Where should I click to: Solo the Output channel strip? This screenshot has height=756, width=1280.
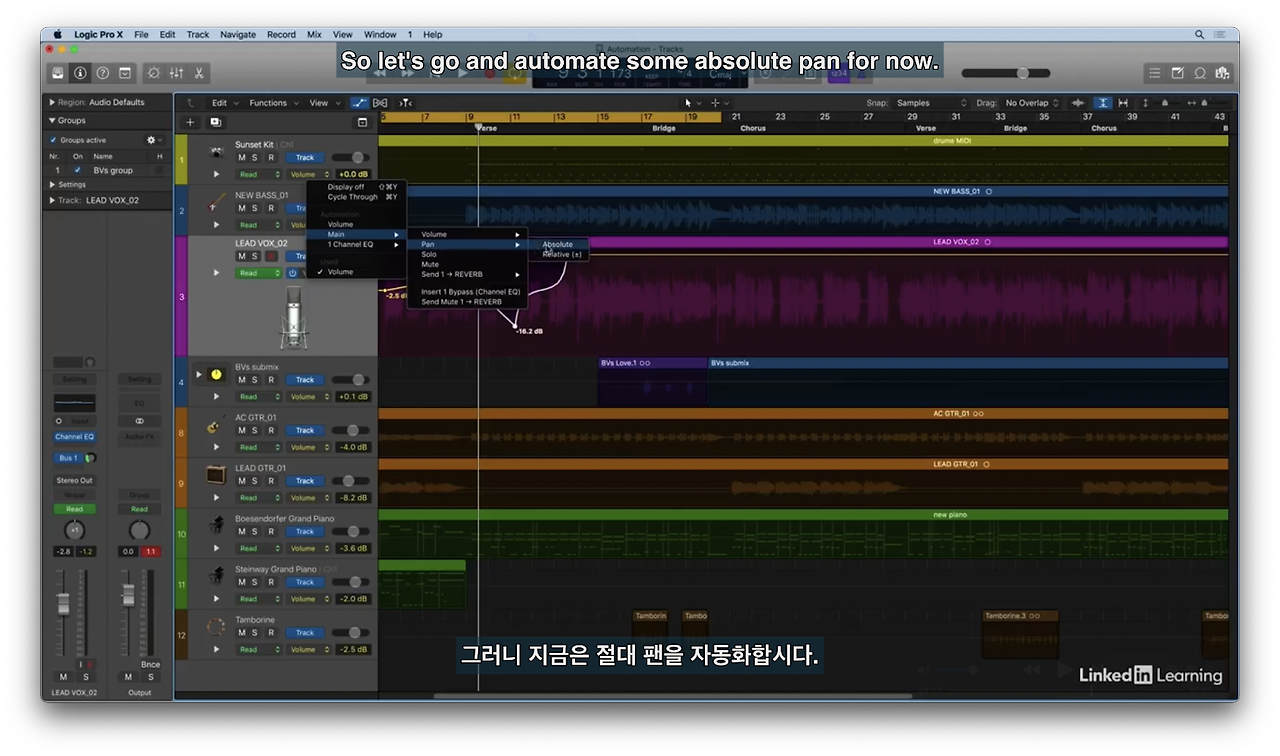point(150,677)
